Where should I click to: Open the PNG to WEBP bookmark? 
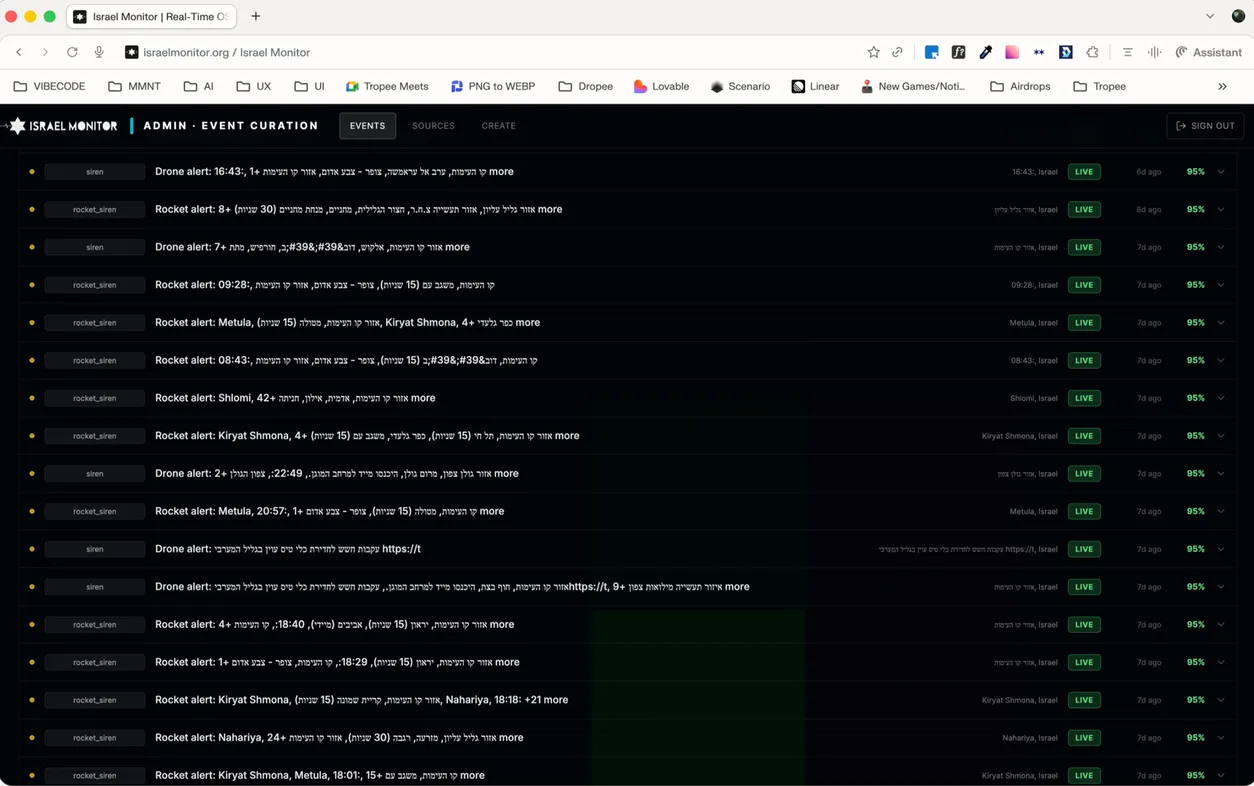(x=493, y=87)
